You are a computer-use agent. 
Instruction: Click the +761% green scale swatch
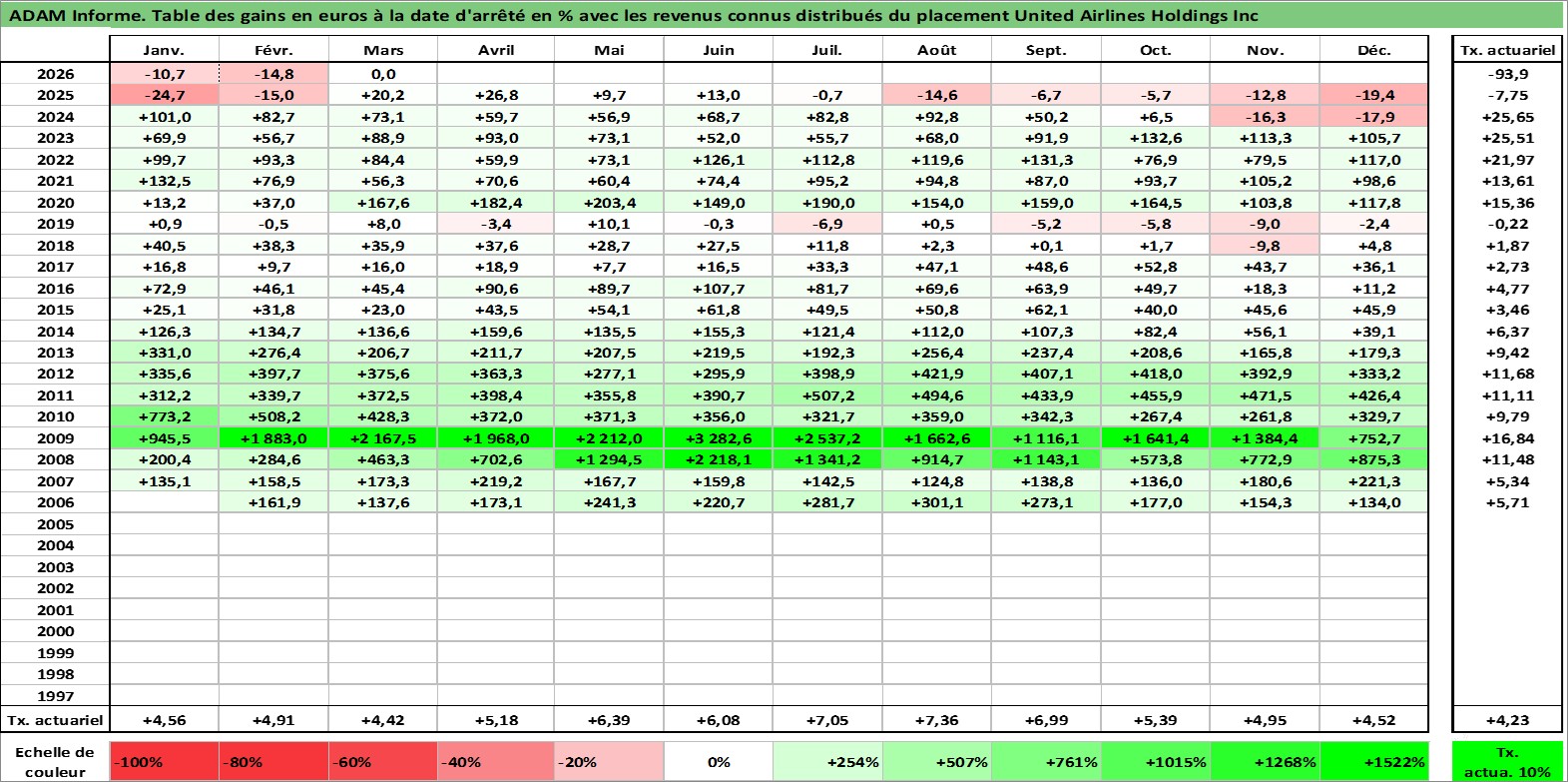coord(1046,762)
